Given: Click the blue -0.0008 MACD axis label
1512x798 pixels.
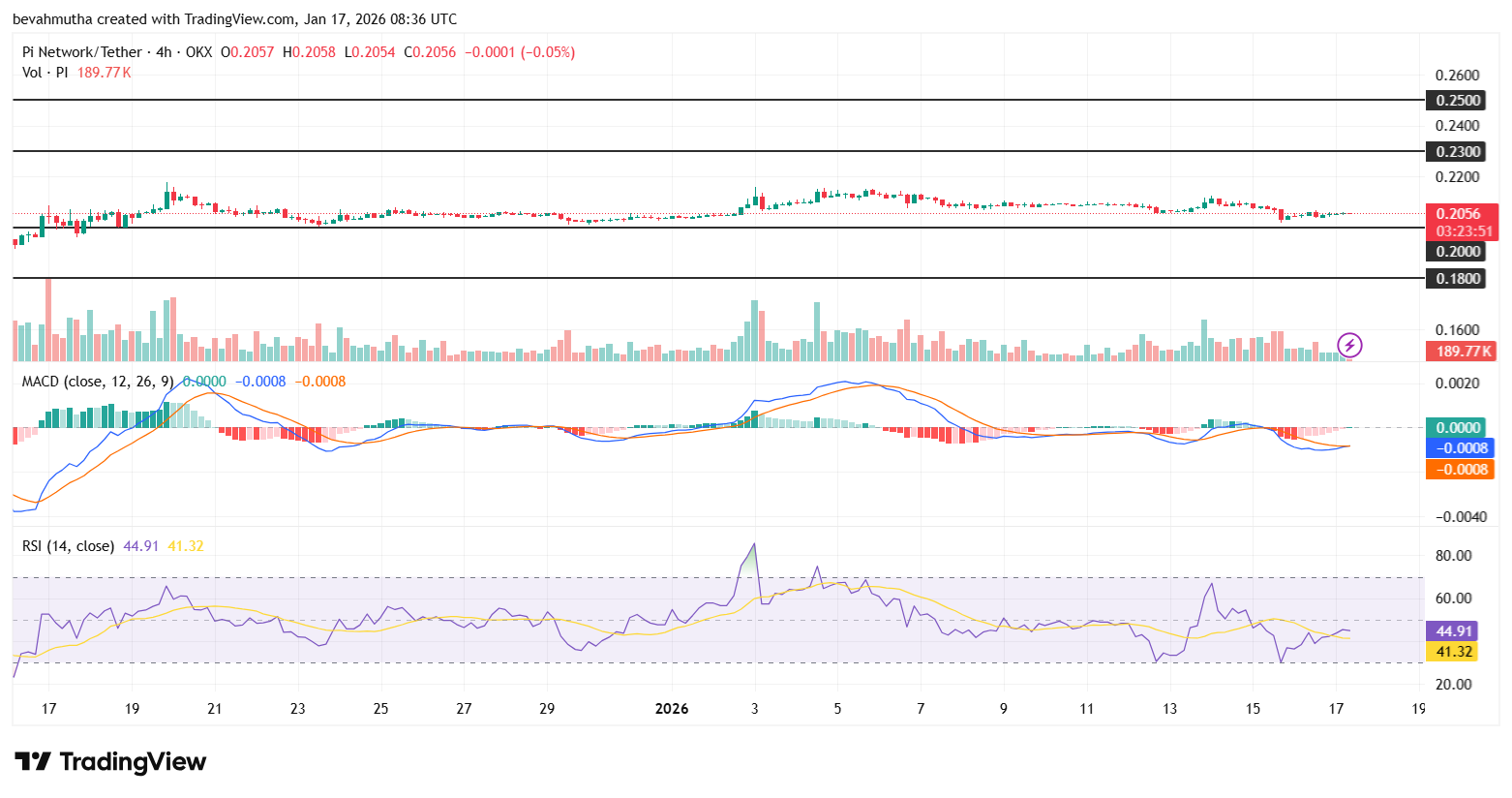Looking at the screenshot, I should tap(1461, 448).
